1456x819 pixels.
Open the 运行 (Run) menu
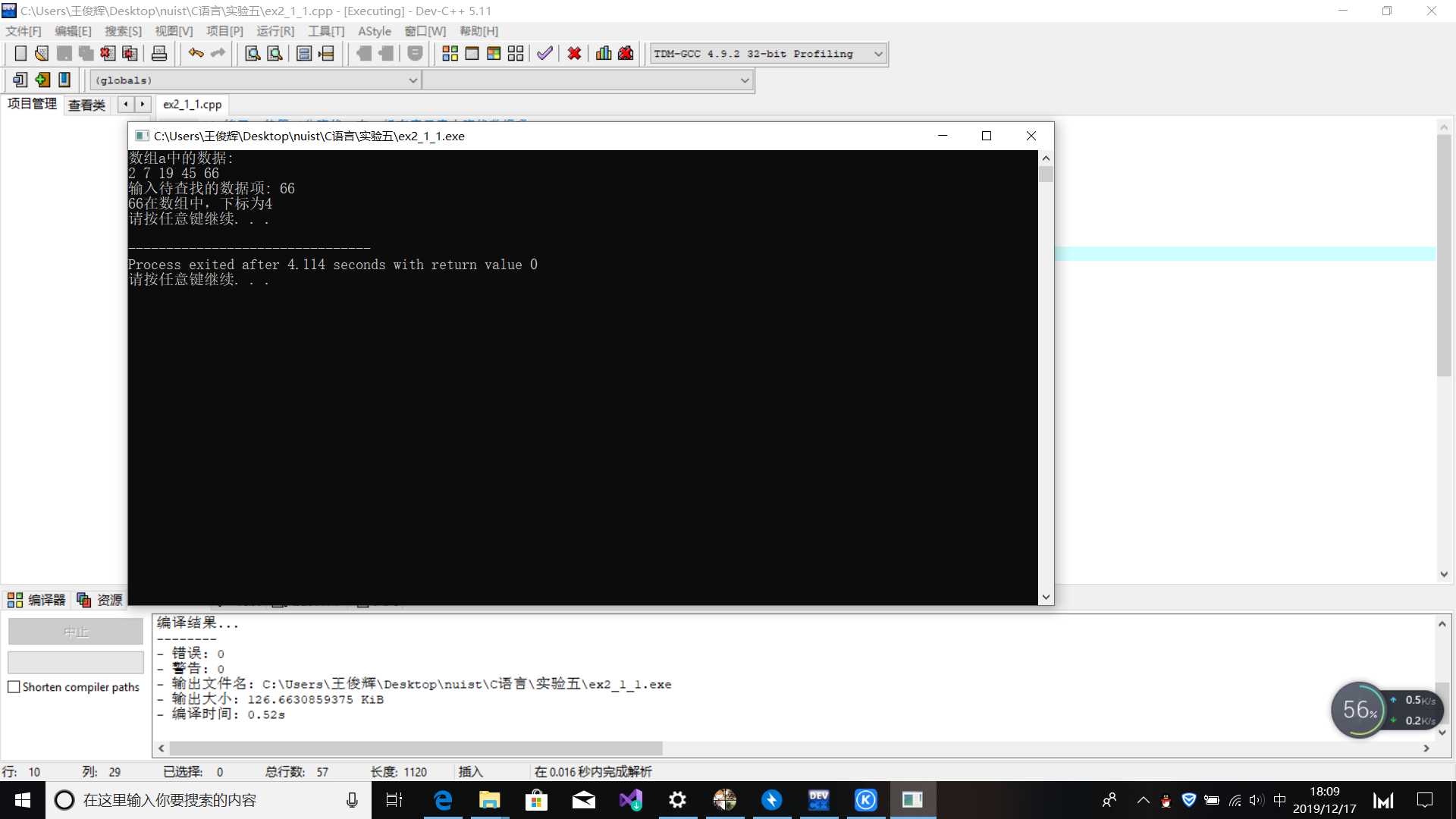[275, 31]
